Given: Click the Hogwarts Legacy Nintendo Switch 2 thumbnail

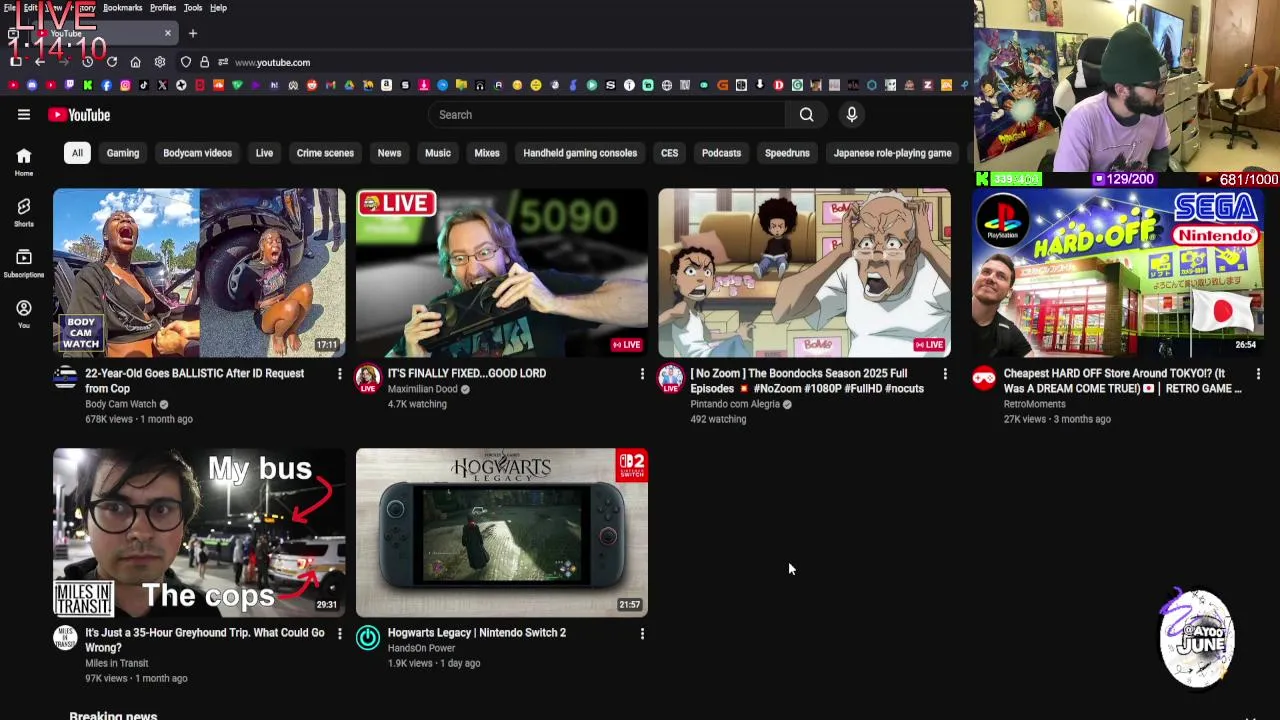Looking at the screenshot, I should tap(502, 532).
